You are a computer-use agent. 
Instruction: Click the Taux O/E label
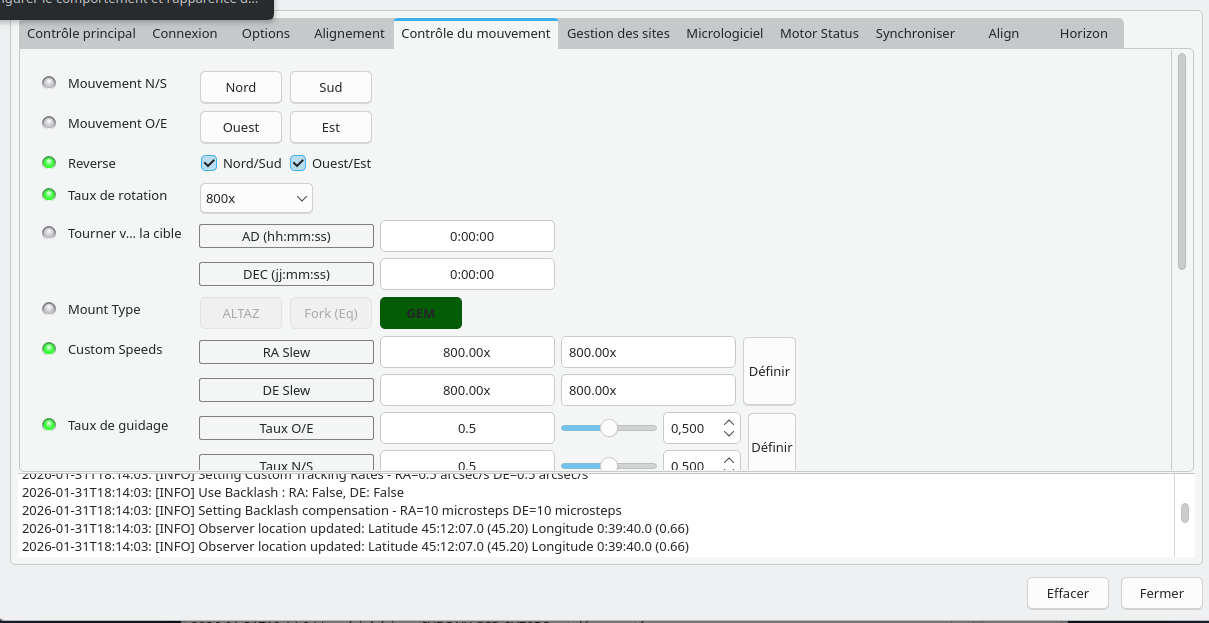(286, 428)
